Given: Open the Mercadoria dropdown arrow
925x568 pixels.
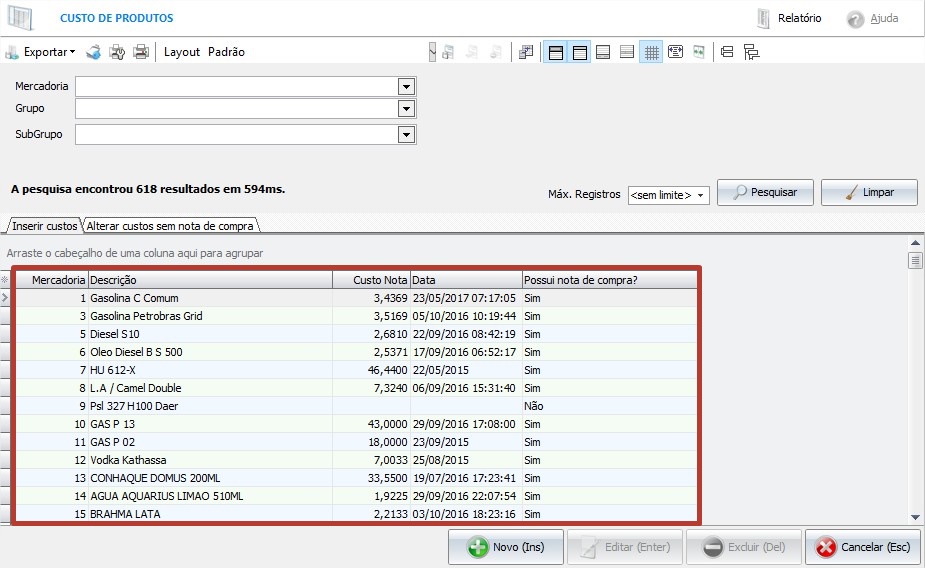Looking at the screenshot, I should (406, 87).
